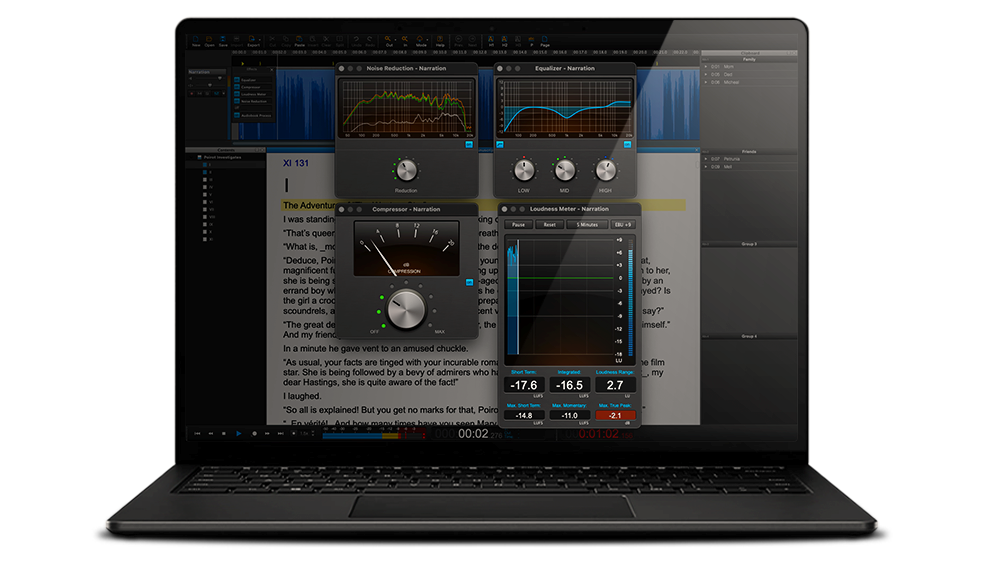
Task: Click Rewind in the transport bar
Action: 211,434
